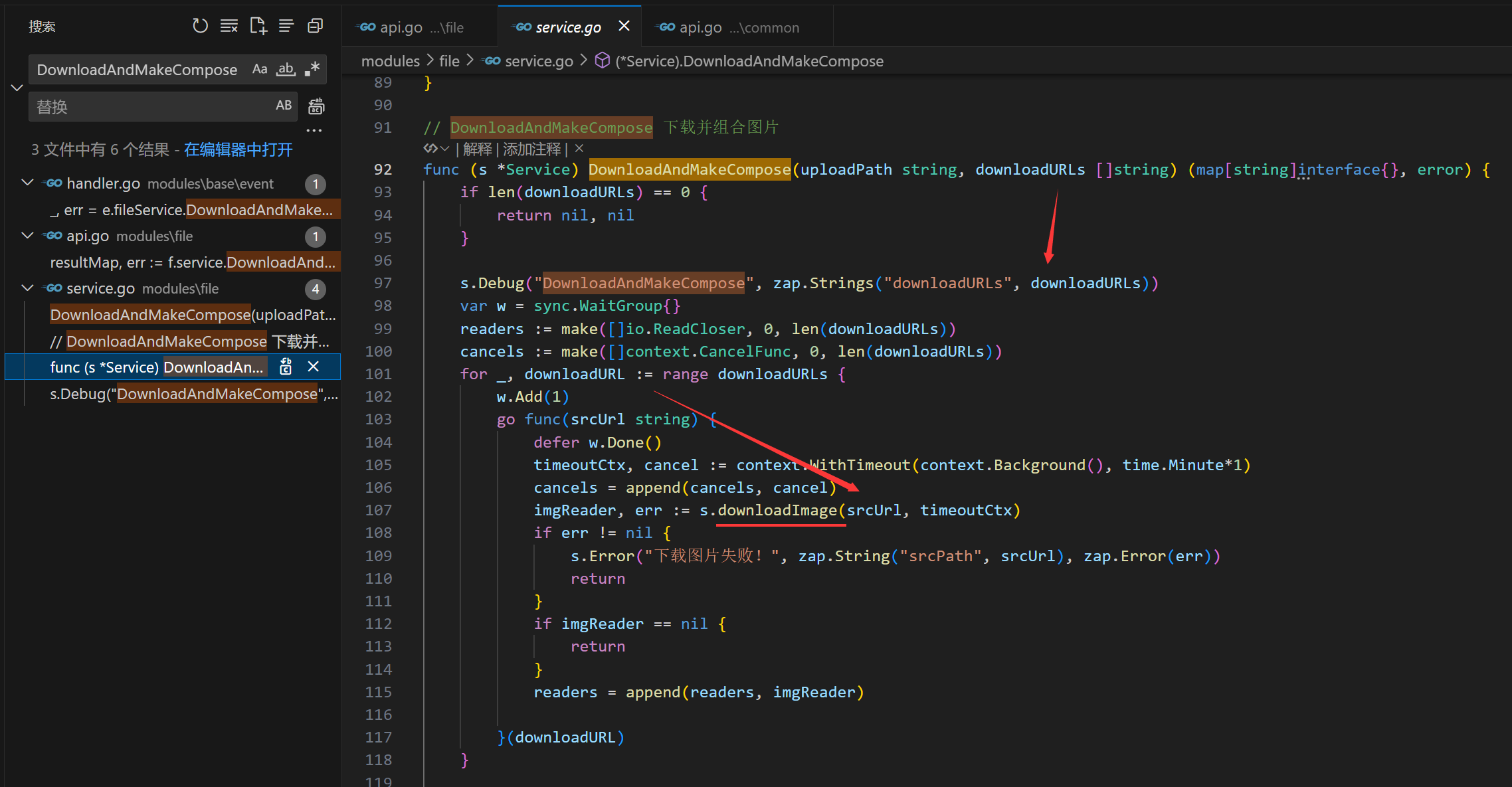
Task: Toggle preserve case AB option
Action: 284,106
